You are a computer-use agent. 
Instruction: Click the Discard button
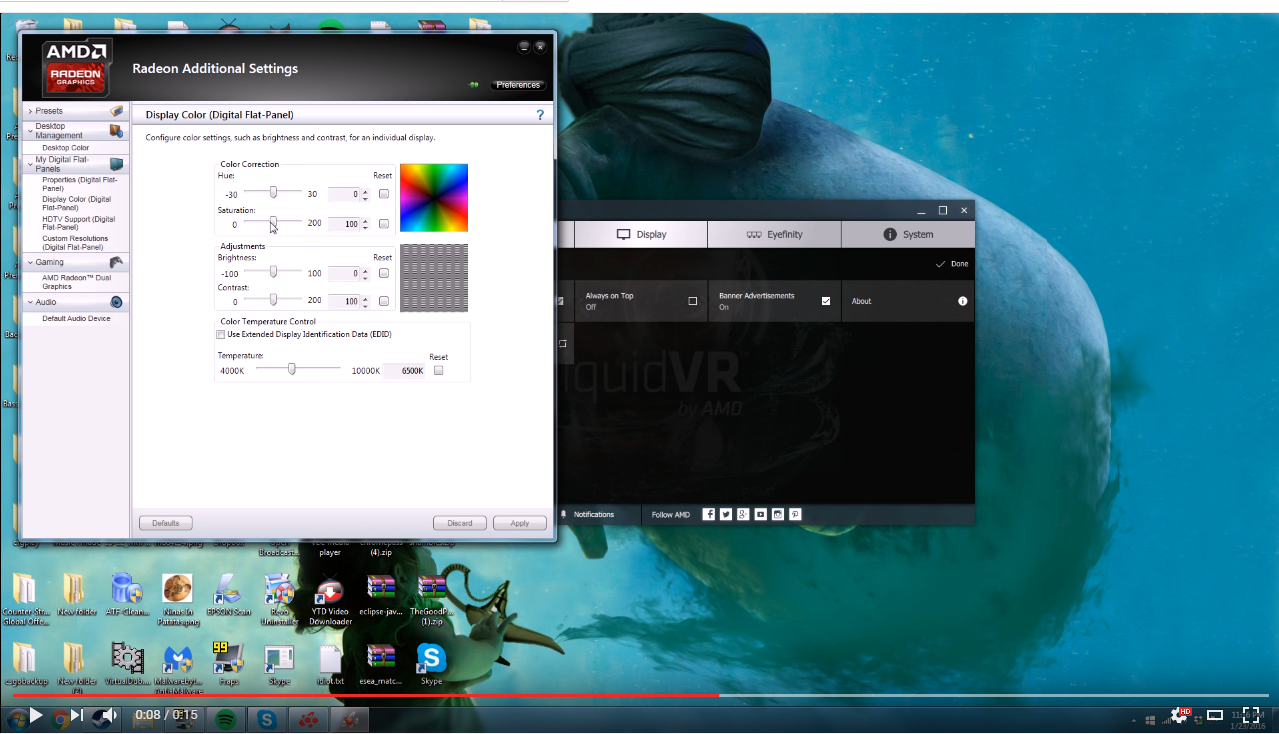(460, 523)
